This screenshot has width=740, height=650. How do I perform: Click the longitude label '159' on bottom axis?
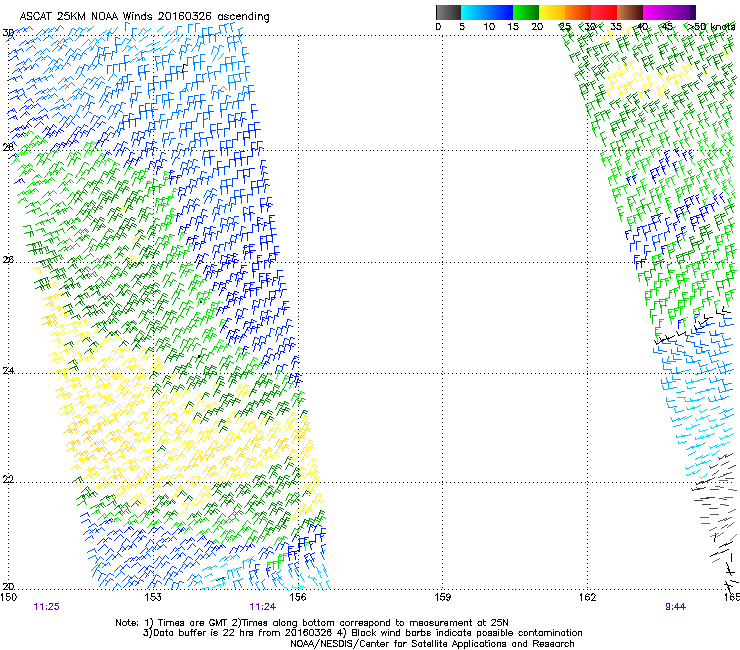tap(443, 597)
